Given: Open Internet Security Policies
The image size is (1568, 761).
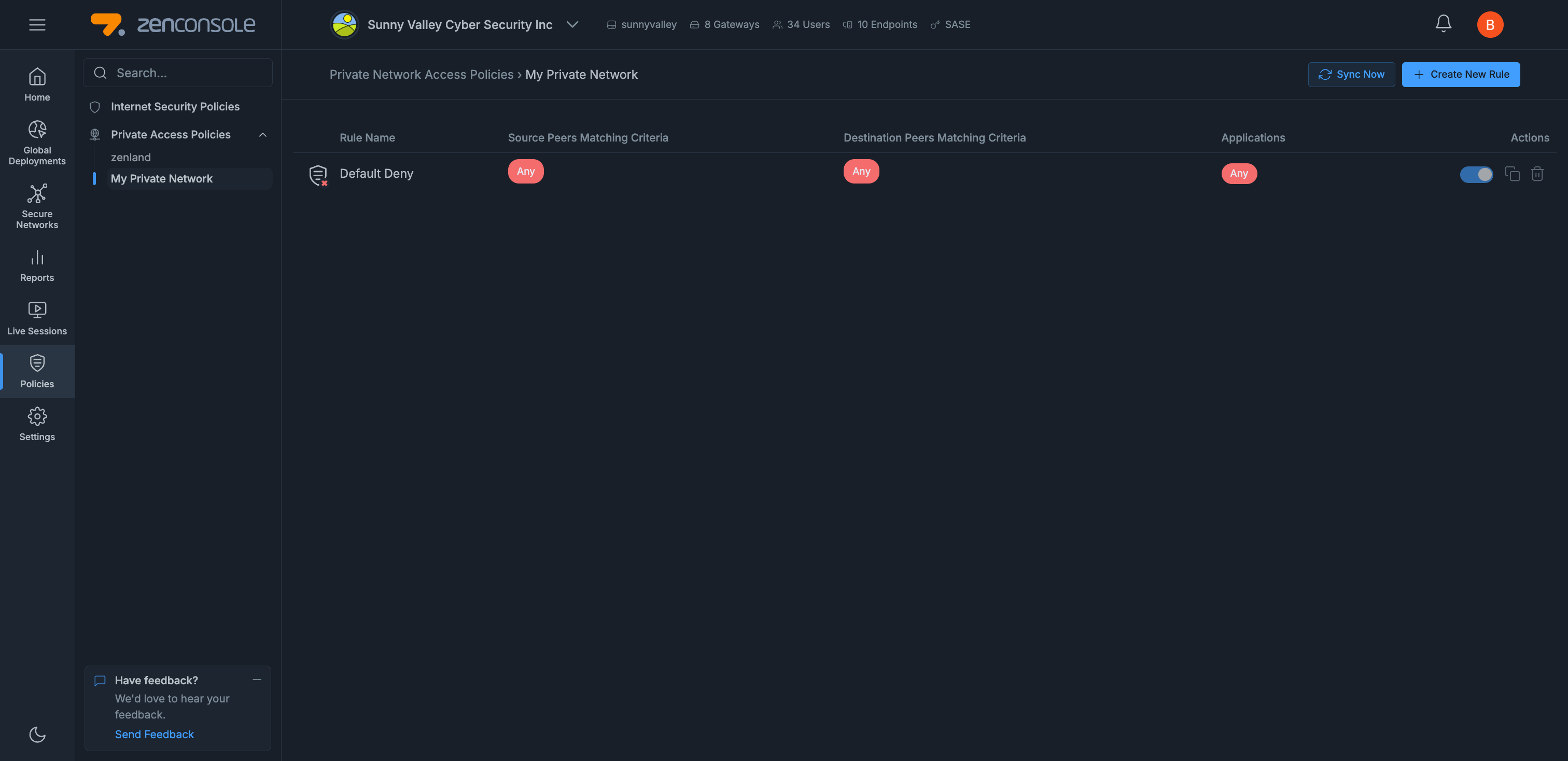Looking at the screenshot, I should coord(175,106).
